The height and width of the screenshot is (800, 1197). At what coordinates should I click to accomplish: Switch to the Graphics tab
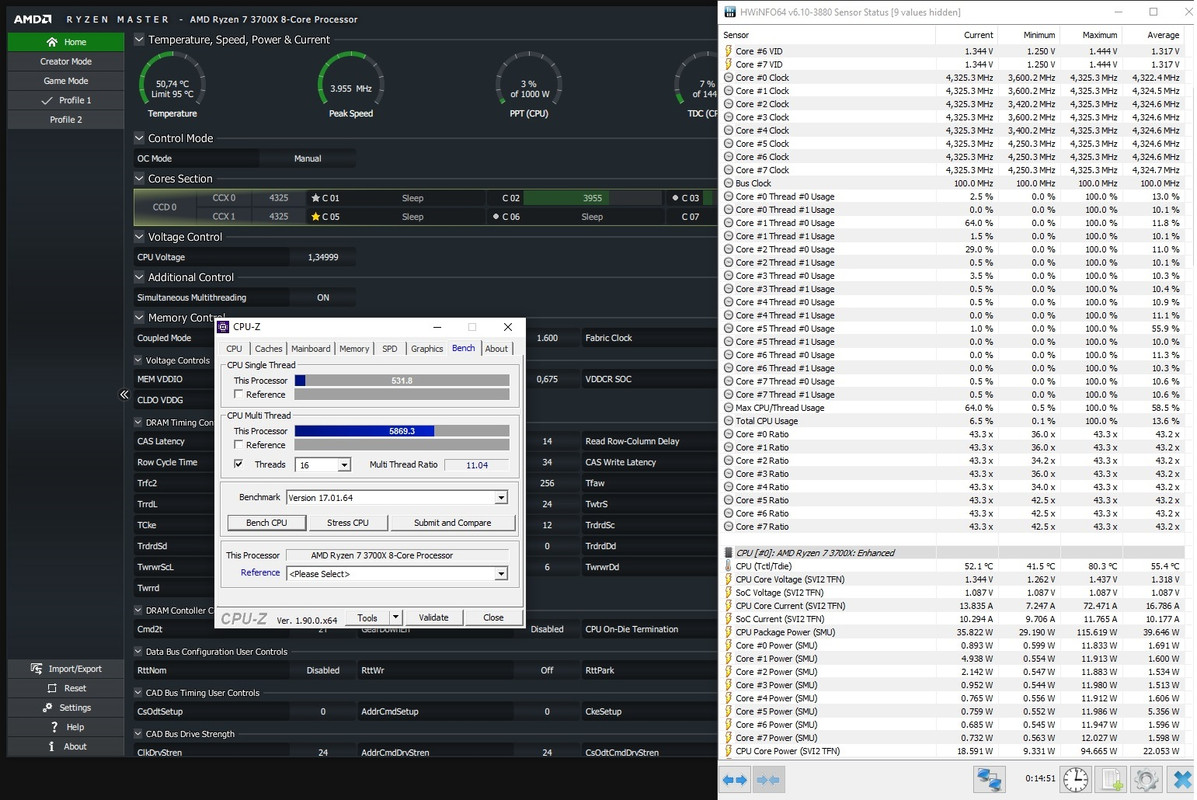click(x=427, y=349)
